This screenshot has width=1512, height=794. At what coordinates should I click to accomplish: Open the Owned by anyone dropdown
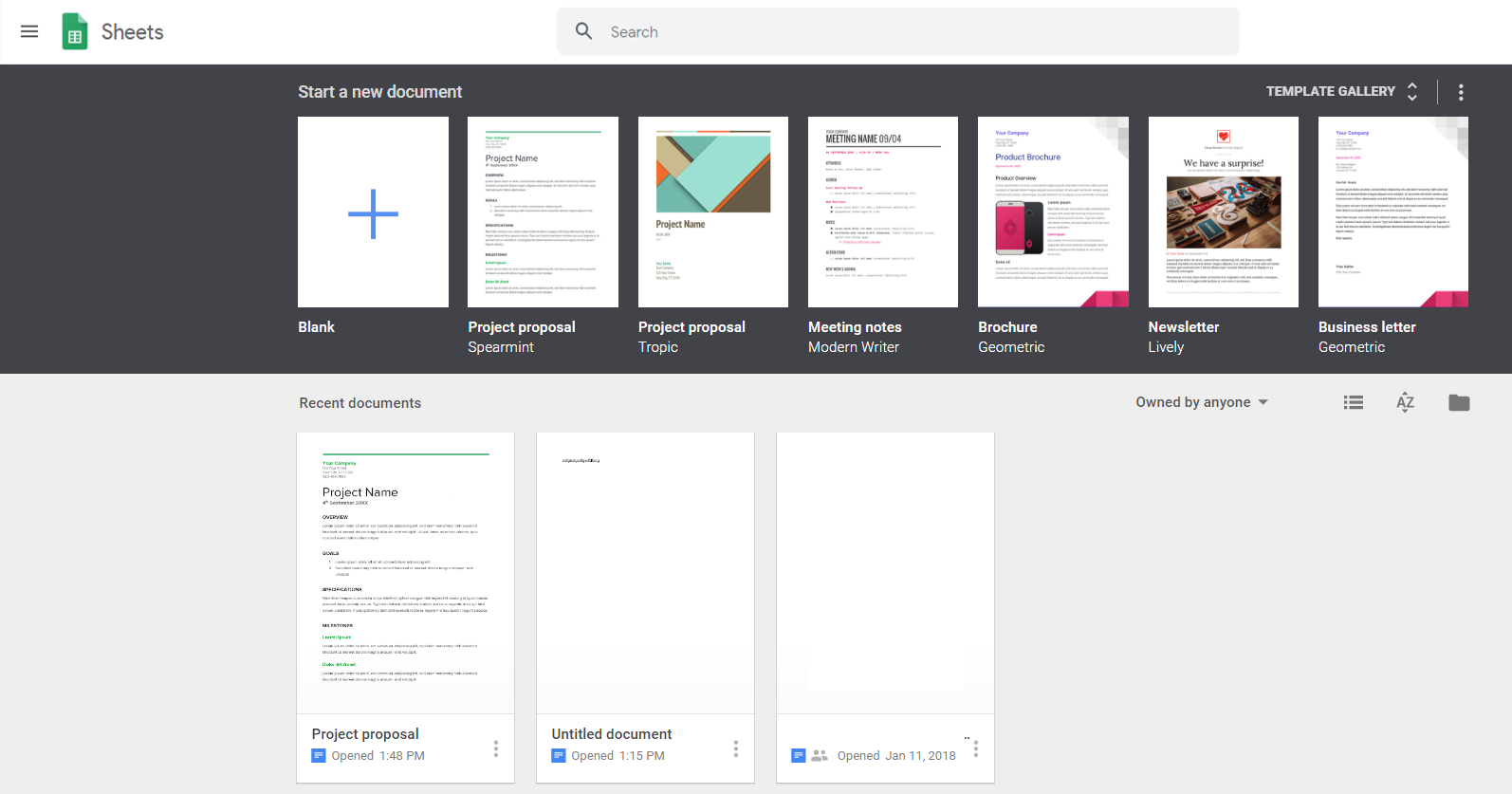tap(1202, 402)
